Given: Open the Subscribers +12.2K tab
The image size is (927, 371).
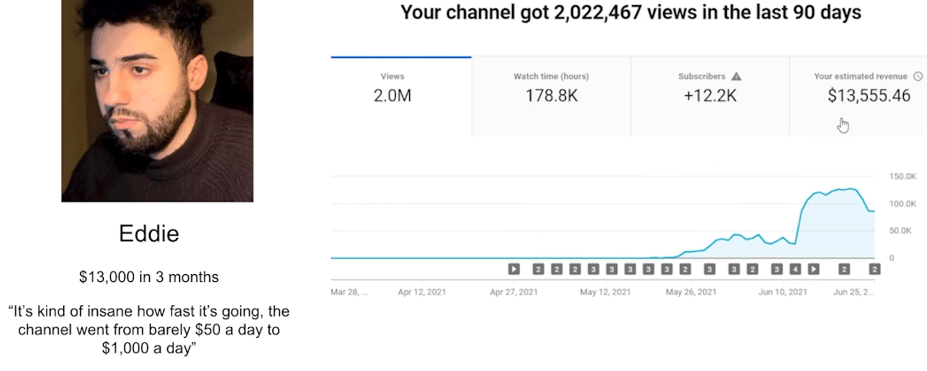Looking at the screenshot, I should pos(710,96).
